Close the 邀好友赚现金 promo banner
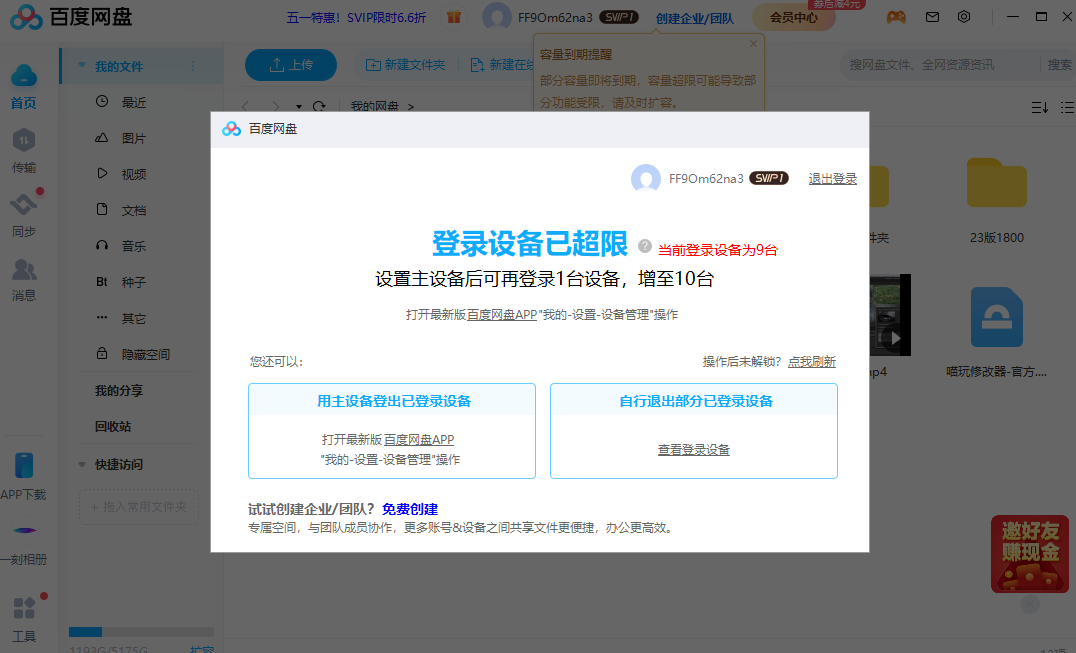Viewport: 1076px width, 653px height. 1029,604
